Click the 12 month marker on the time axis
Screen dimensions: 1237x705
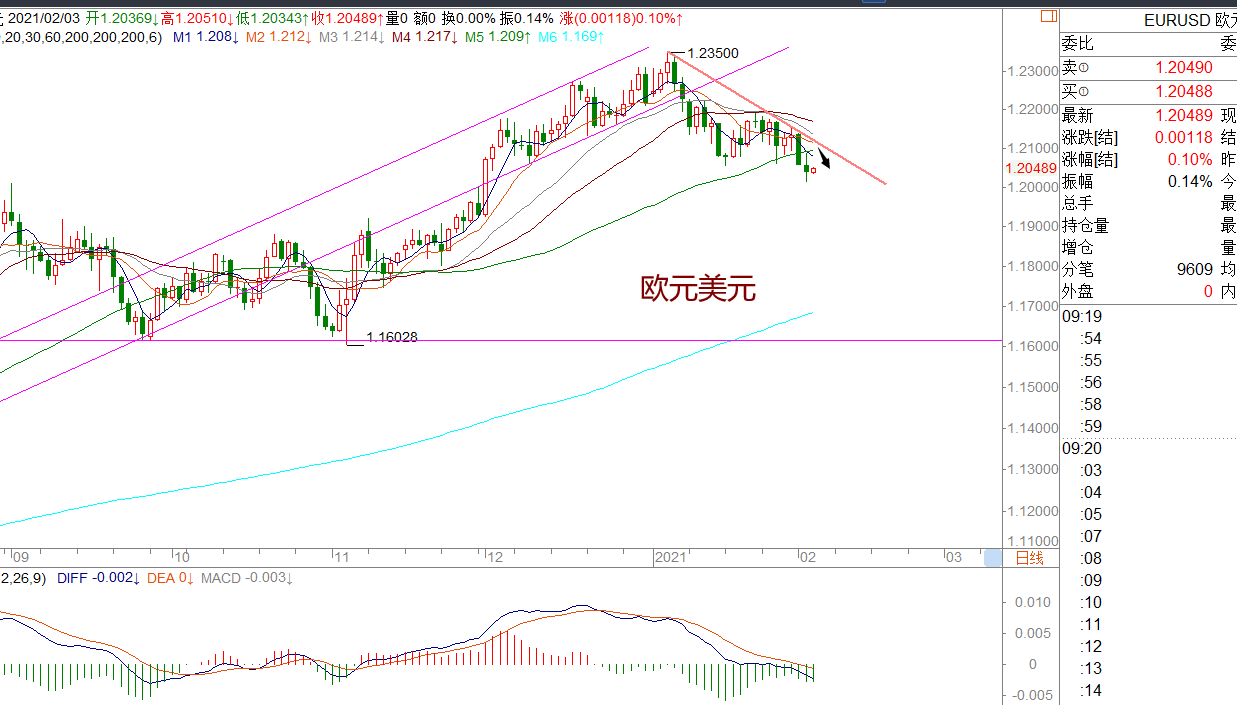[x=494, y=556]
